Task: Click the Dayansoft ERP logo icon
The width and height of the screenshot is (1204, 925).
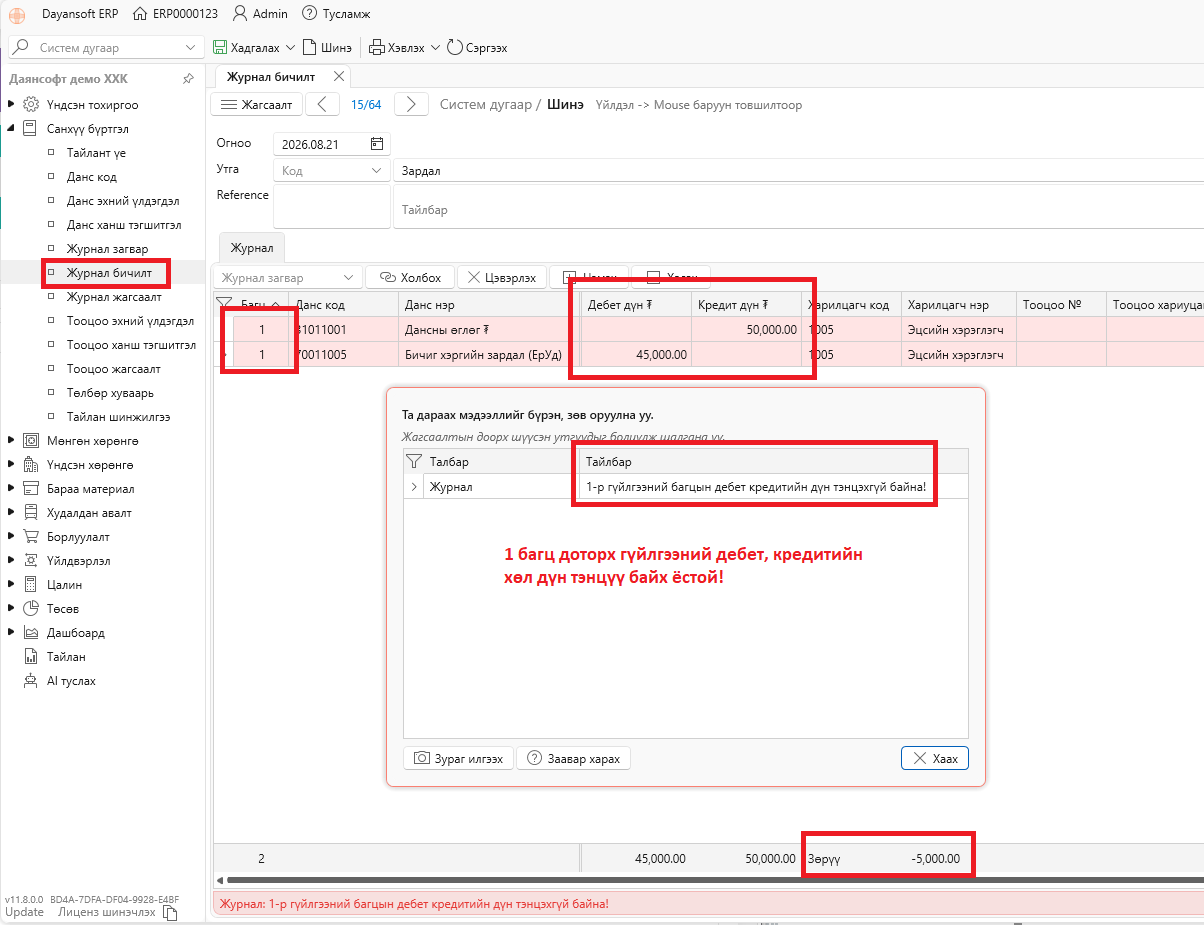Action: click(x=17, y=14)
